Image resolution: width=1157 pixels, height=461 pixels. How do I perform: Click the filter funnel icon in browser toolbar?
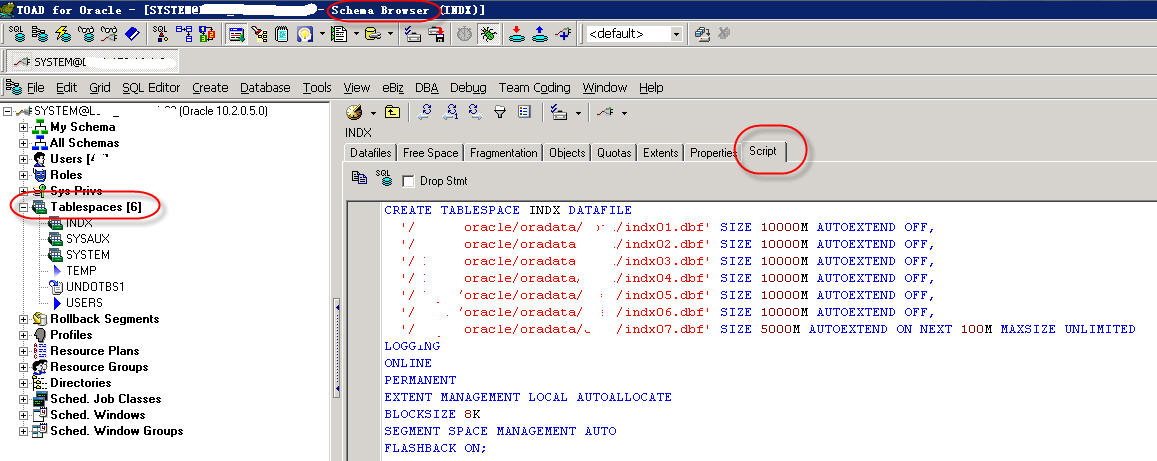500,113
